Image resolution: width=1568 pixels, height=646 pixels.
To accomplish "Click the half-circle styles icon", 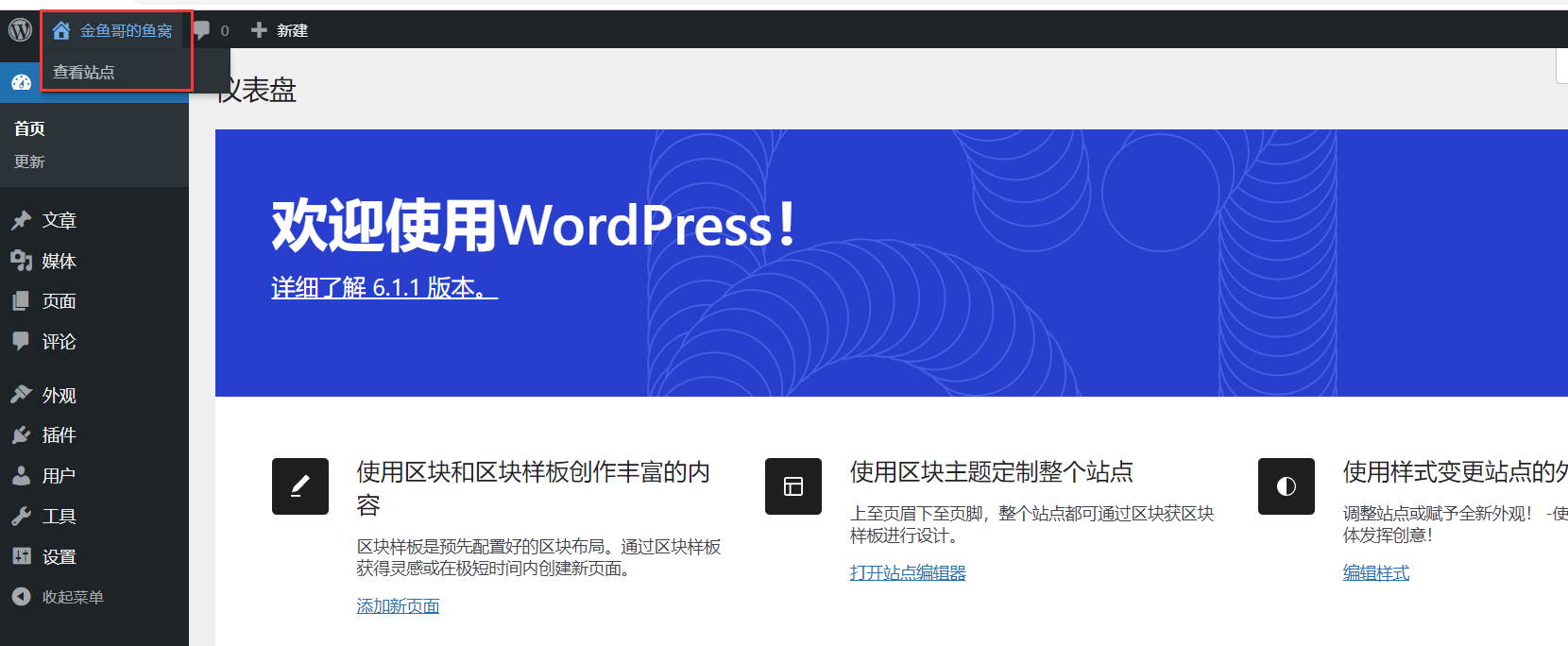I will click(x=1287, y=486).
